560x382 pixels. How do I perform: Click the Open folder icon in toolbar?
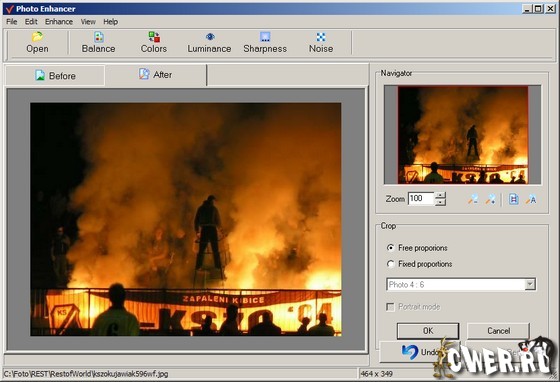[x=37, y=36]
